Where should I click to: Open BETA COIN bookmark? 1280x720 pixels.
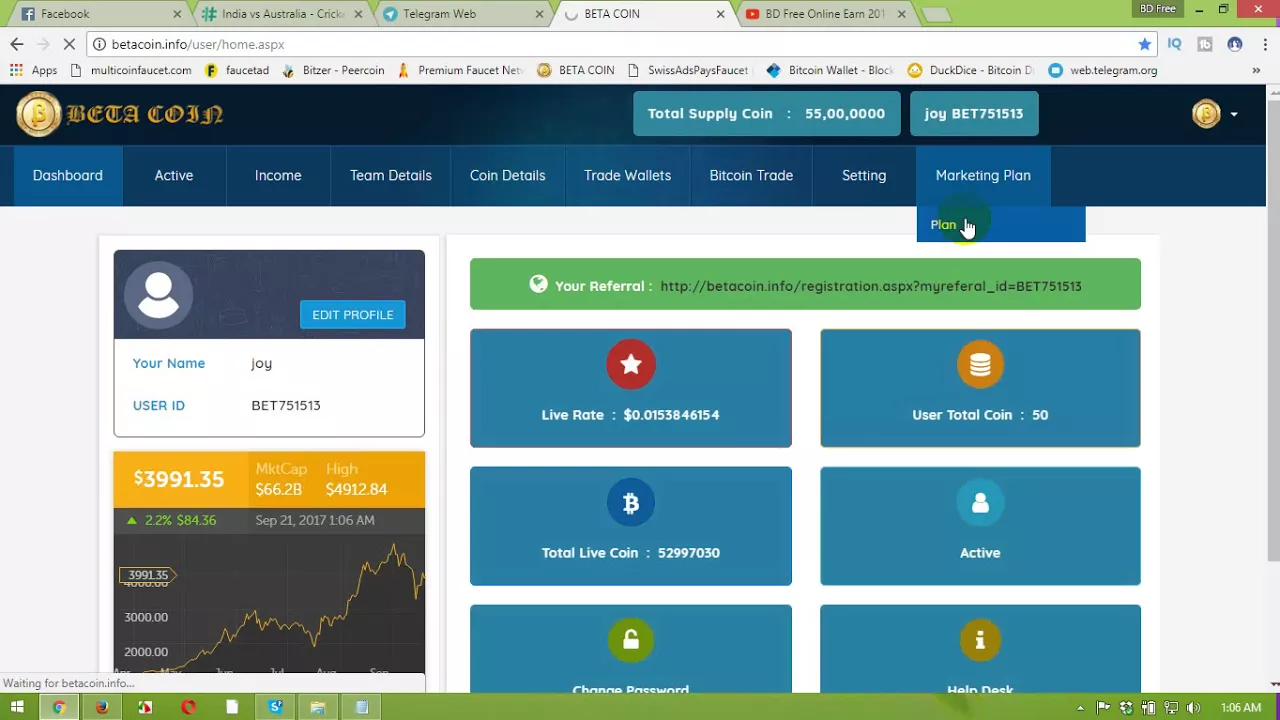coord(576,70)
